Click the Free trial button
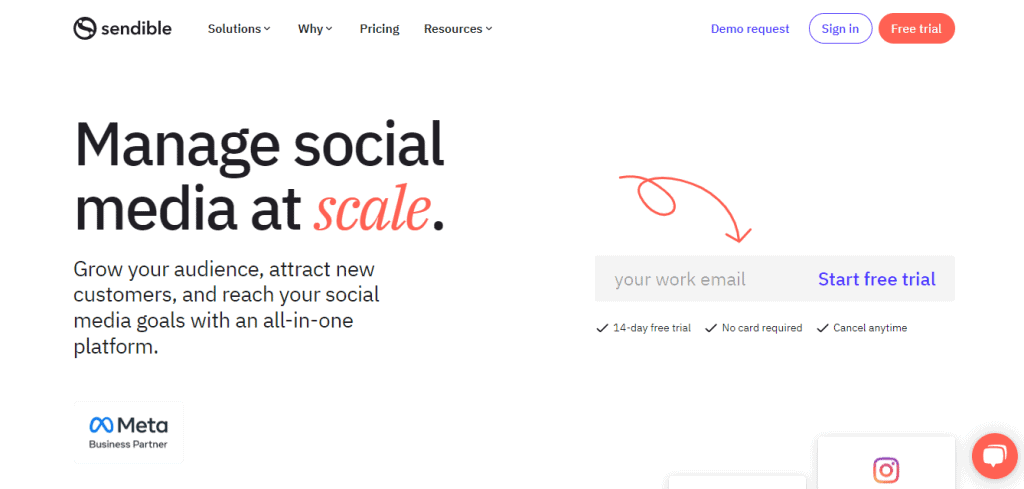The image size is (1024, 489). [916, 29]
